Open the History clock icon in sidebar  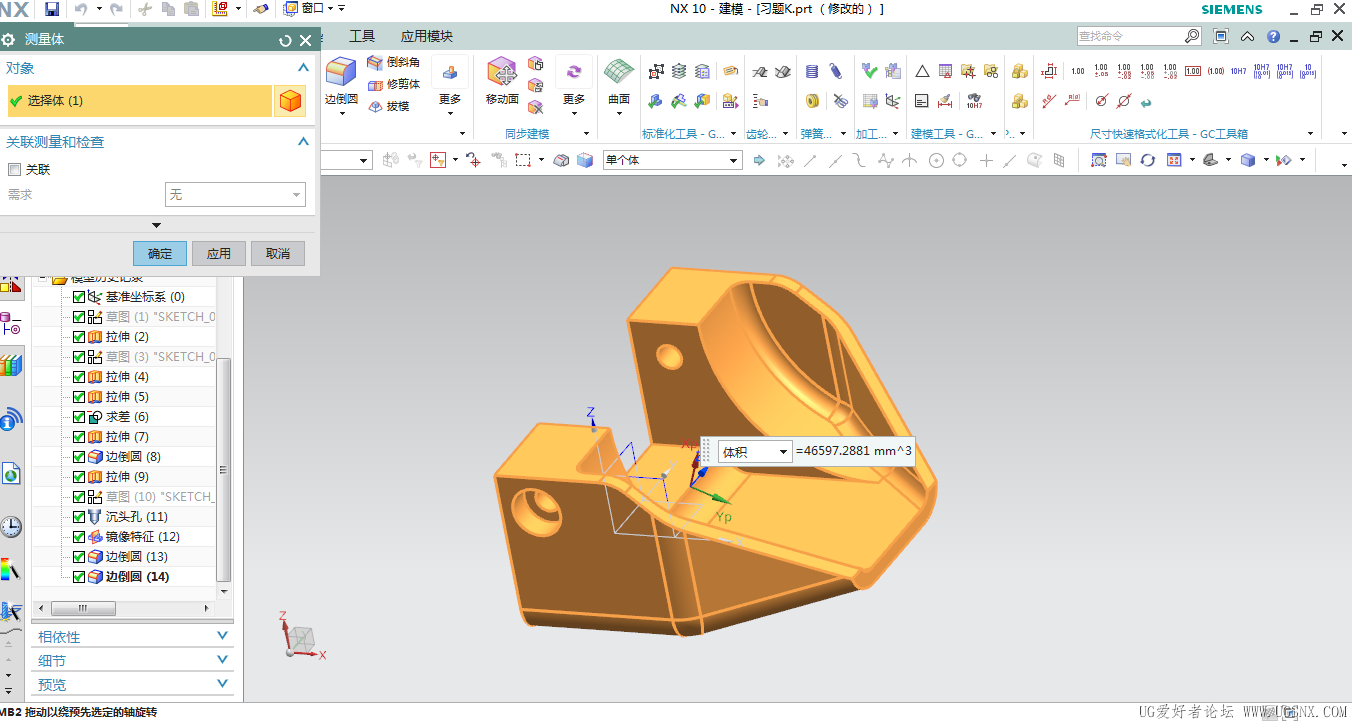pos(11,527)
